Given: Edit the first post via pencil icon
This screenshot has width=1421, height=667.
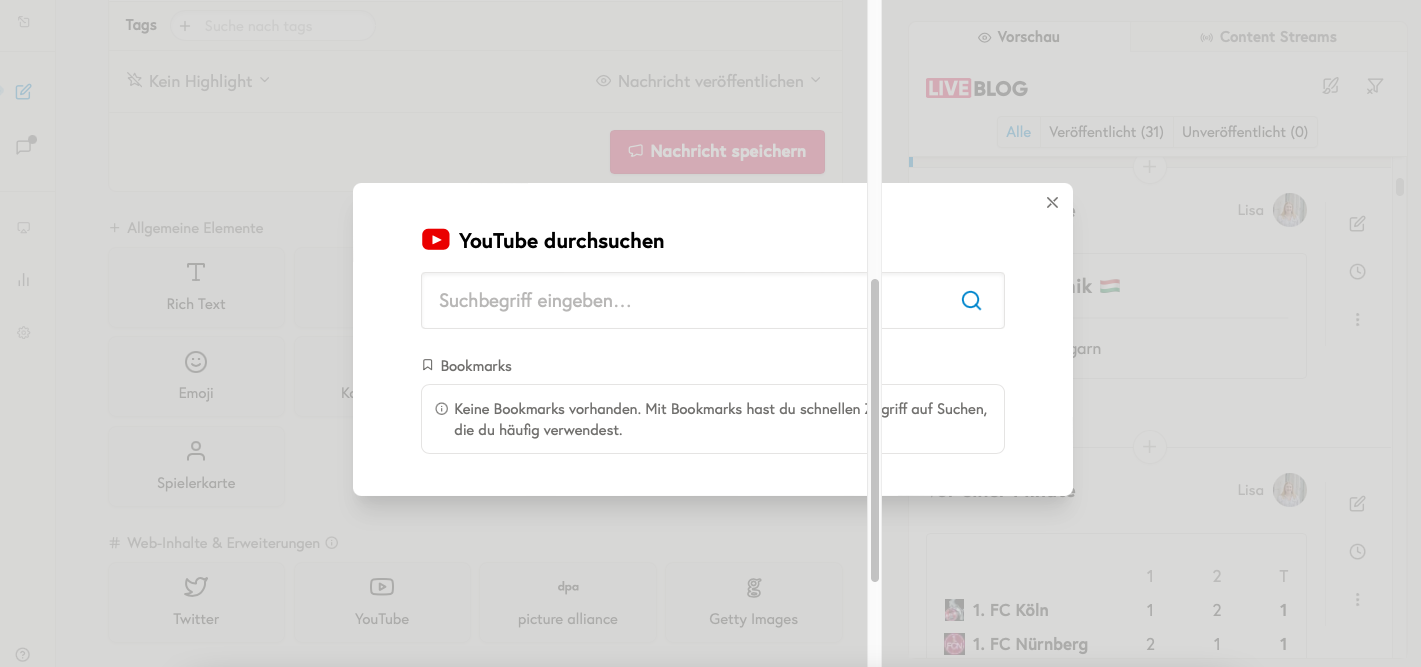Looking at the screenshot, I should [x=1357, y=224].
